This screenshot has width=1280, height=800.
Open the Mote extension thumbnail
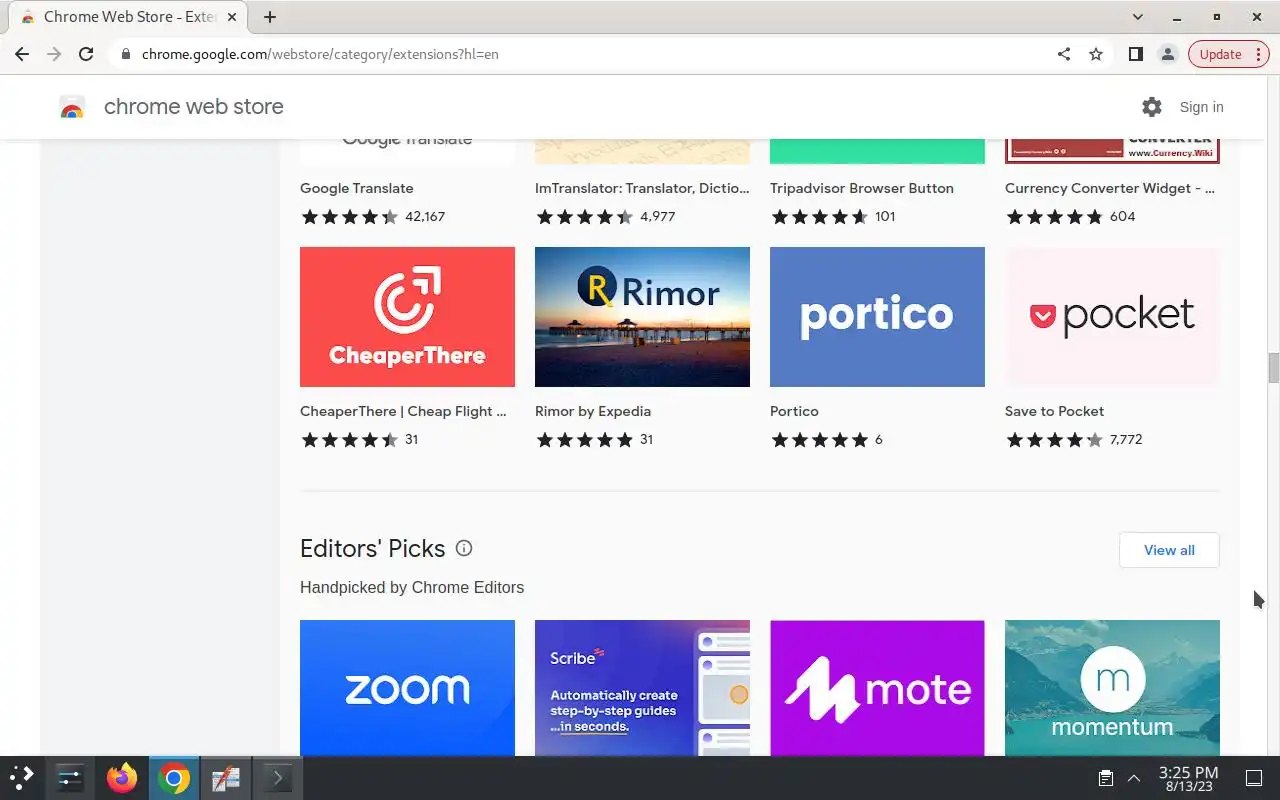click(877, 688)
